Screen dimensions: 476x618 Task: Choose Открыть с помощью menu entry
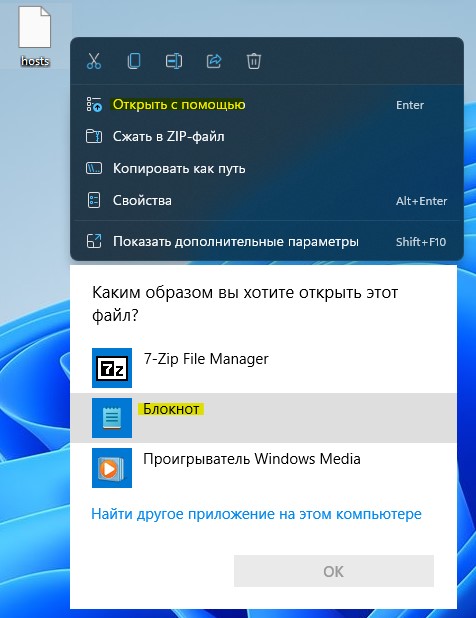click(267, 105)
